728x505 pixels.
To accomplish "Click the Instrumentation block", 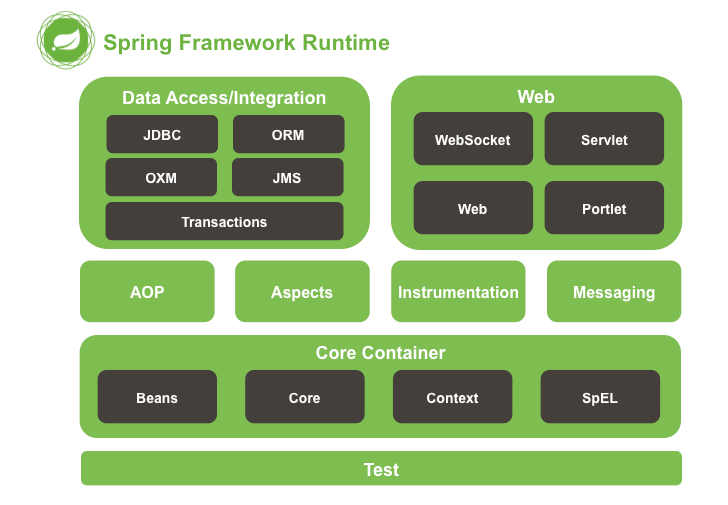I will [x=458, y=291].
